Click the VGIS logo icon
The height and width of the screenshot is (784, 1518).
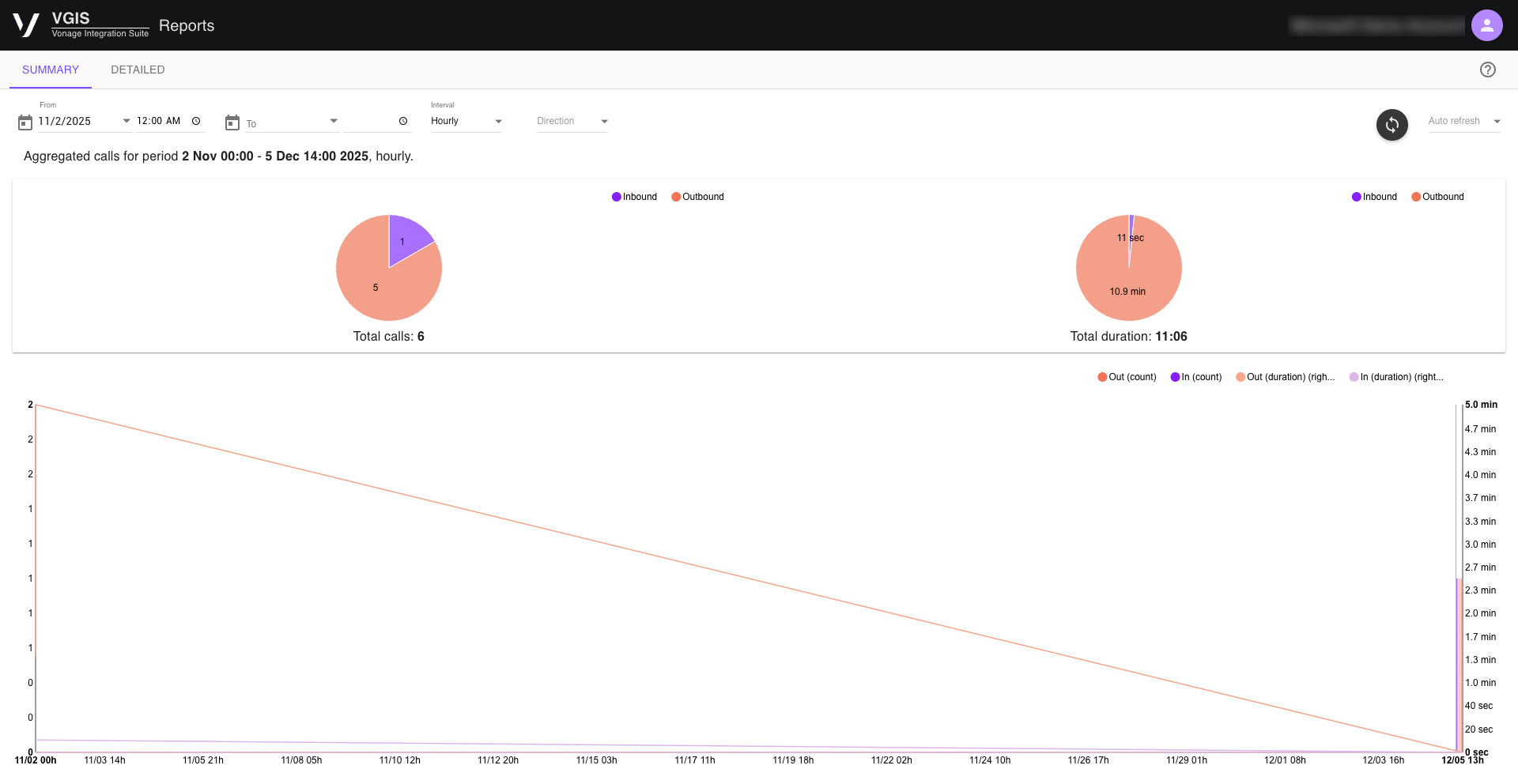point(26,25)
